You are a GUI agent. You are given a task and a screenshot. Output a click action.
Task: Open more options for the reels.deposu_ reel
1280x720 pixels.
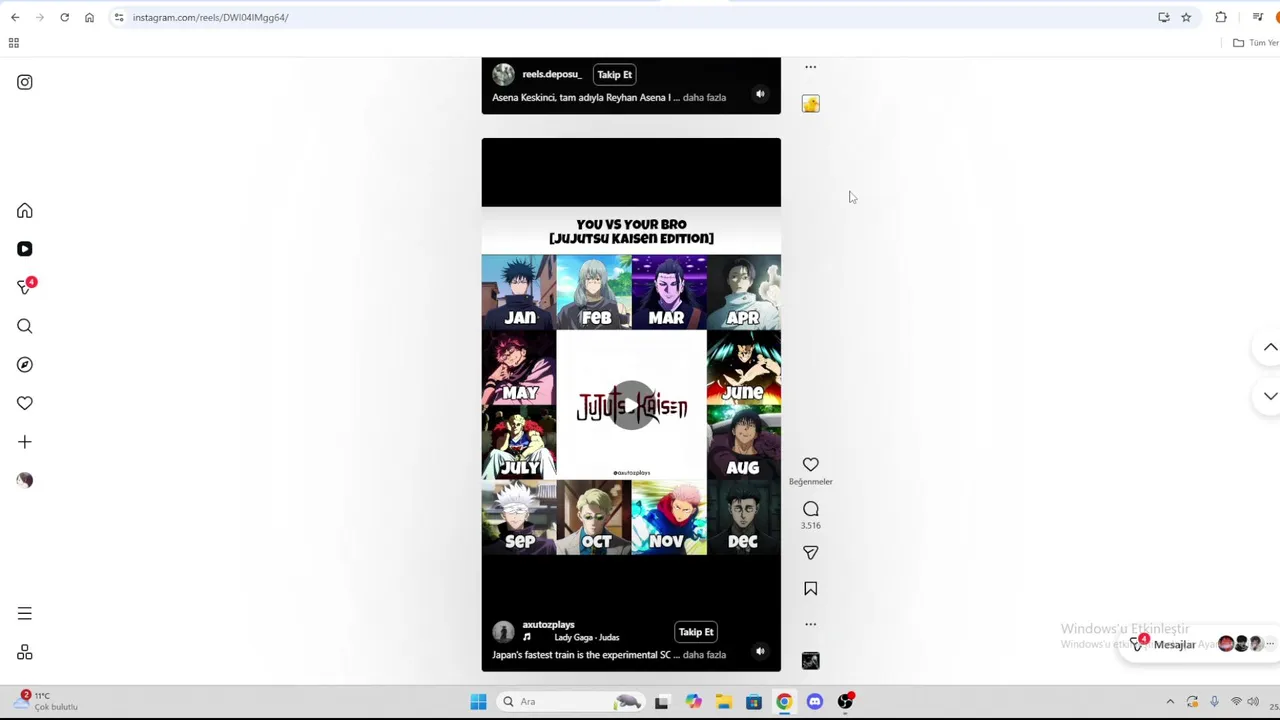coord(811,67)
